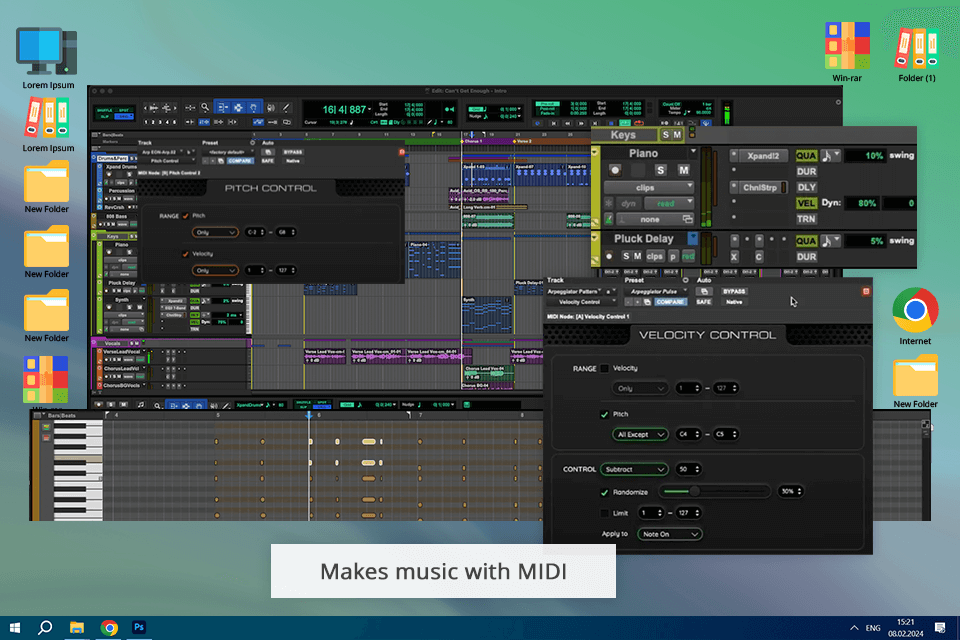
Task: Click the Dyn 80% value field
Action: pos(864,203)
